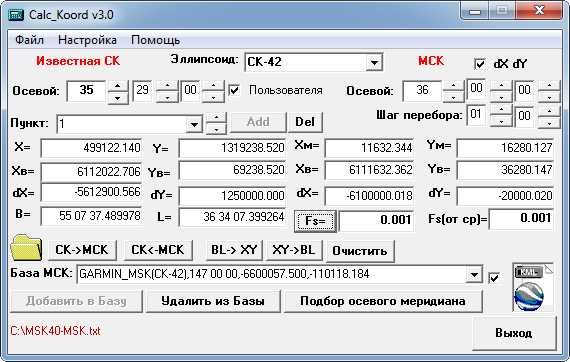
Task: Open the Помощь menu
Action: coord(156,40)
